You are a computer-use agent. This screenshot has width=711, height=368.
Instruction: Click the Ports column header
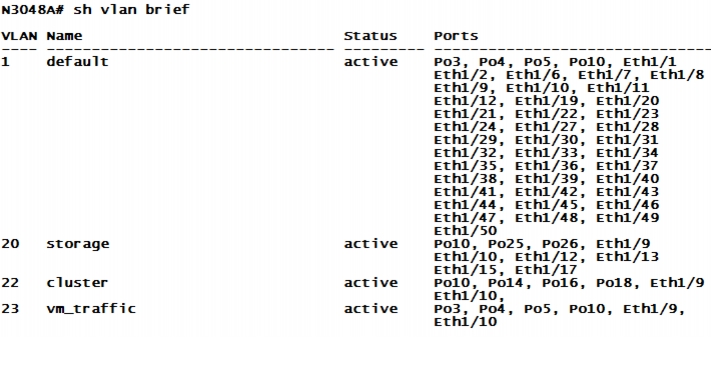(x=456, y=36)
